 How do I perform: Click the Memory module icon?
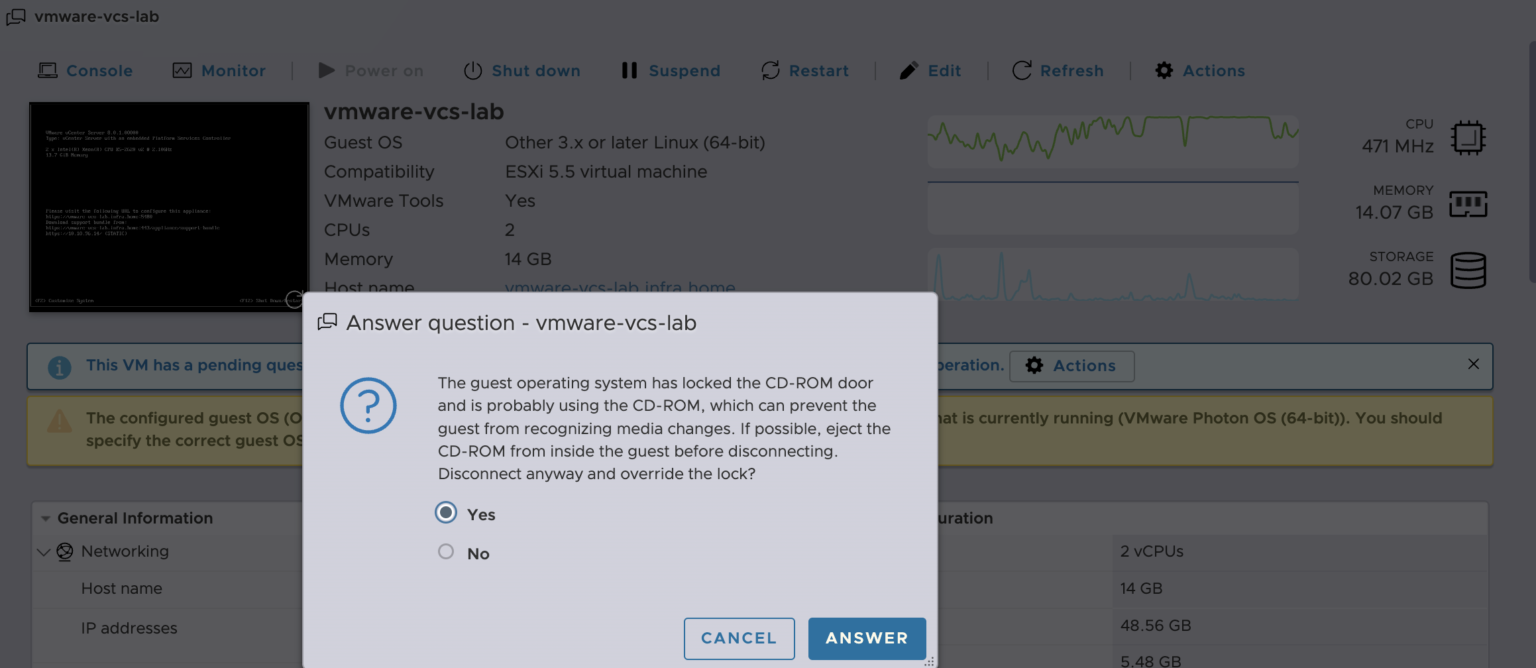click(1468, 203)
